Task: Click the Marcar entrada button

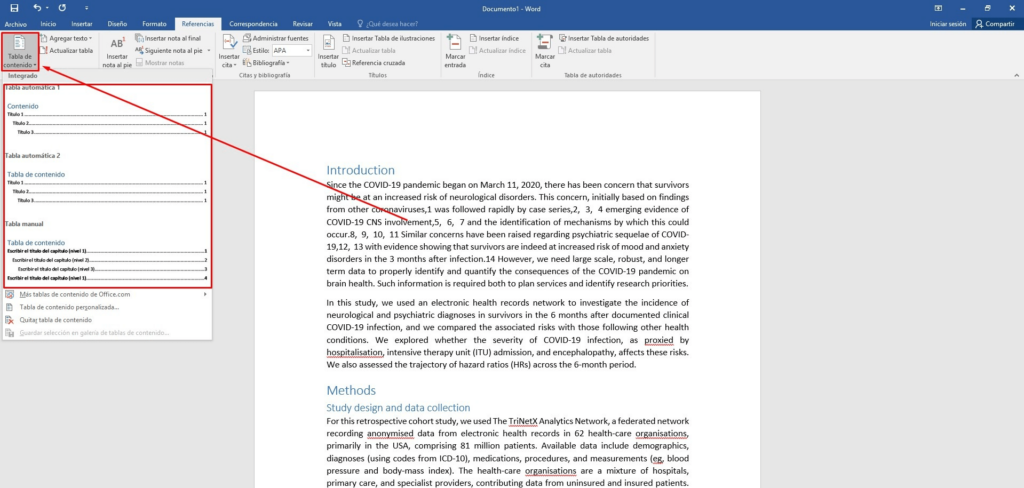Action: [455, 52]
